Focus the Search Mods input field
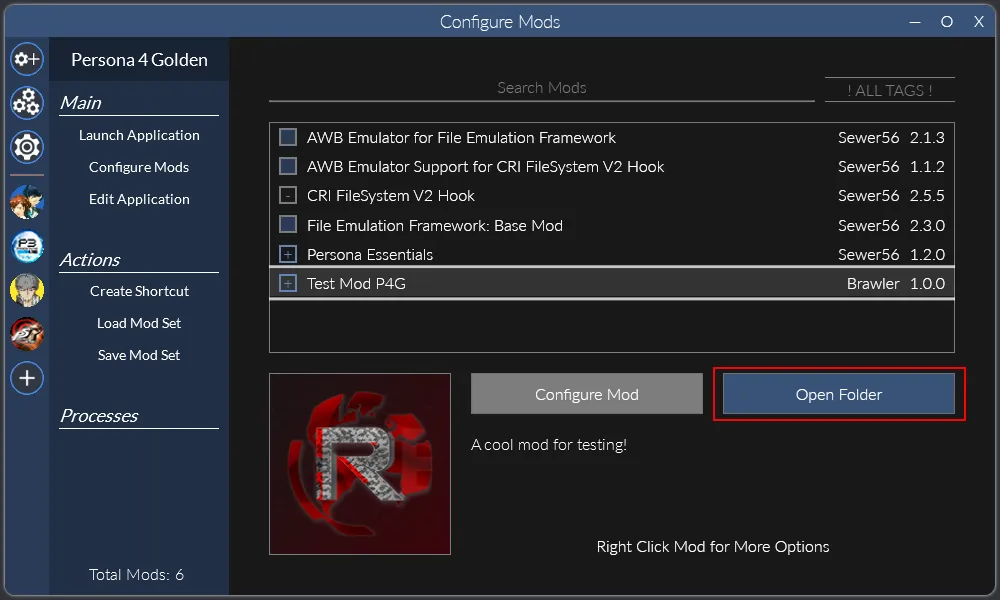The height and width of the screenshot is (600, 1000). (x=541, y=88)
